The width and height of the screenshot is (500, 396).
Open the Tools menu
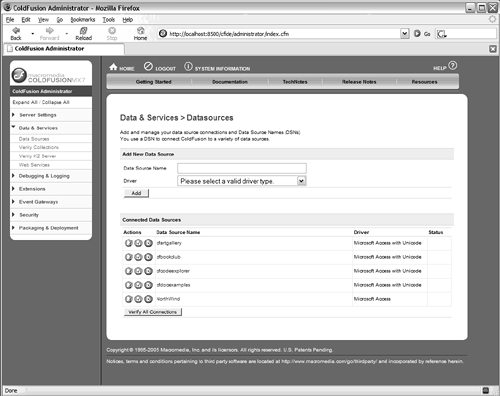(x=109, y=20)
